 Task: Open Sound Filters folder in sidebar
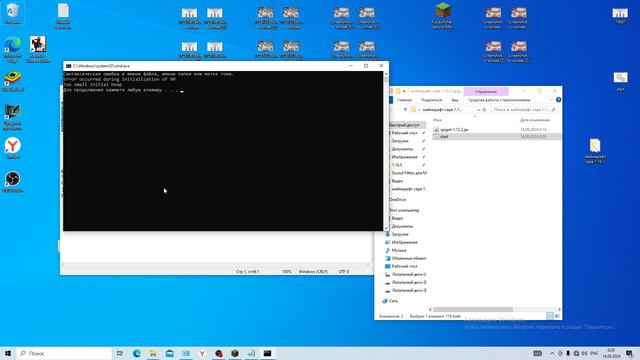409,173
